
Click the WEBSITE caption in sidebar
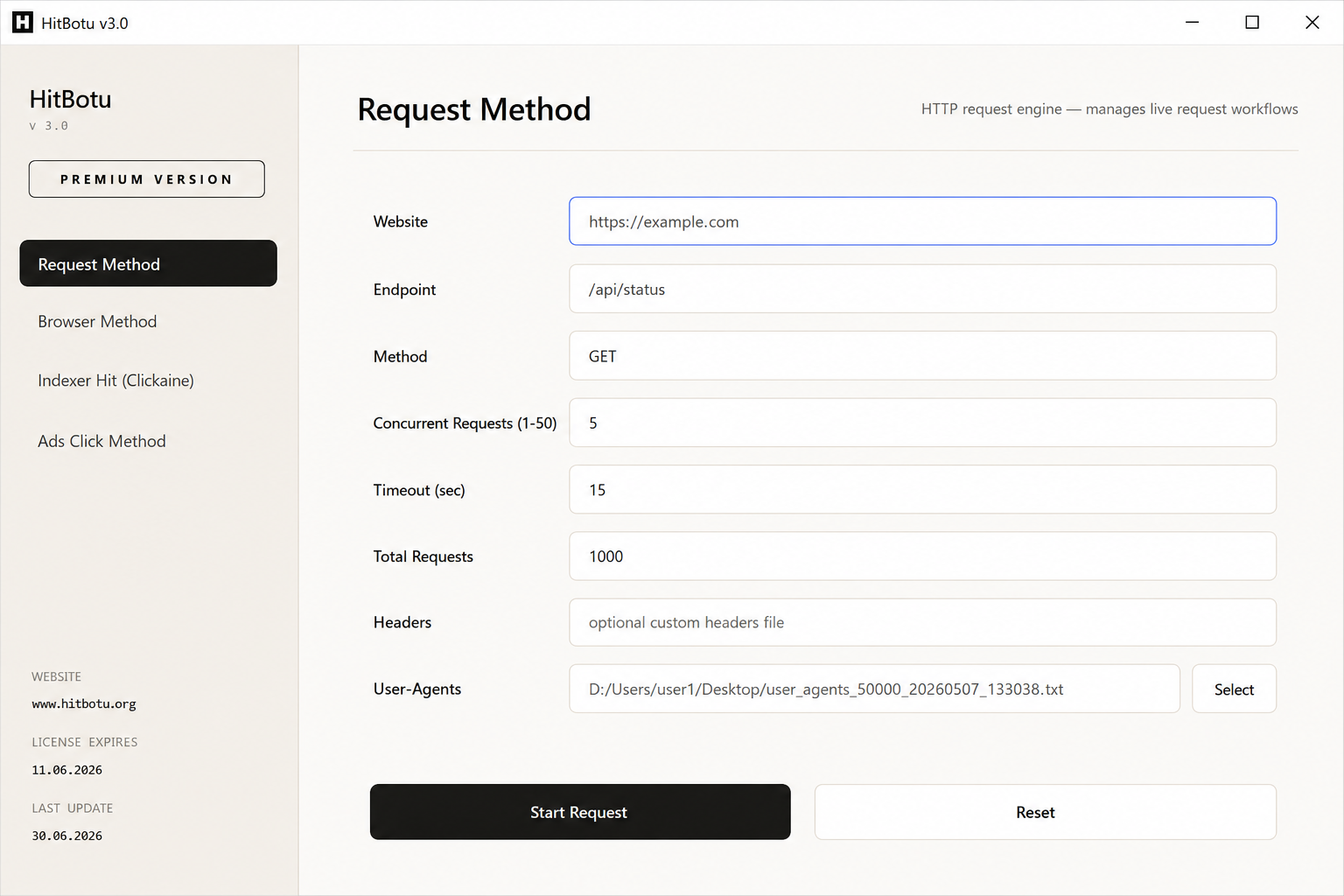pos(57,677)
